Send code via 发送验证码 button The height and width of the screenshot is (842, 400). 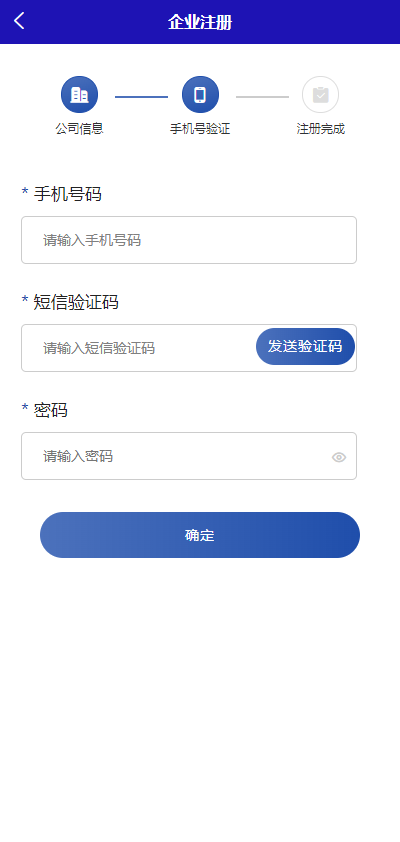305,346
